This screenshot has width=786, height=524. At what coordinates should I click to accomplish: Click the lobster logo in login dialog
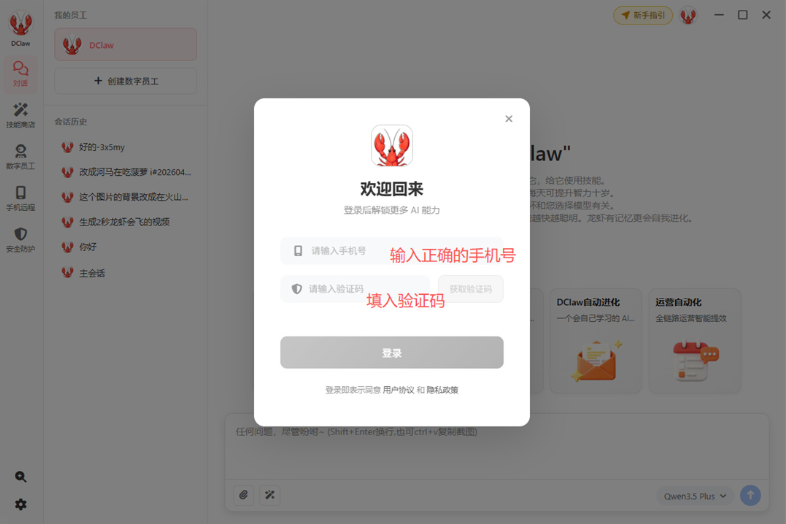point(391,145)
